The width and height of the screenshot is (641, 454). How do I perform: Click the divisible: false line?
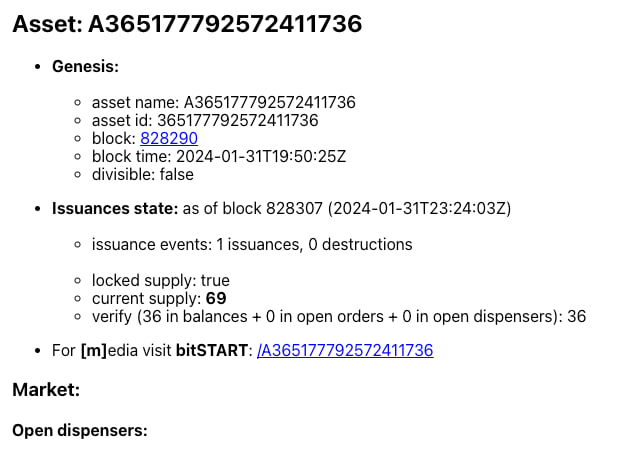[x=143, y=174]
